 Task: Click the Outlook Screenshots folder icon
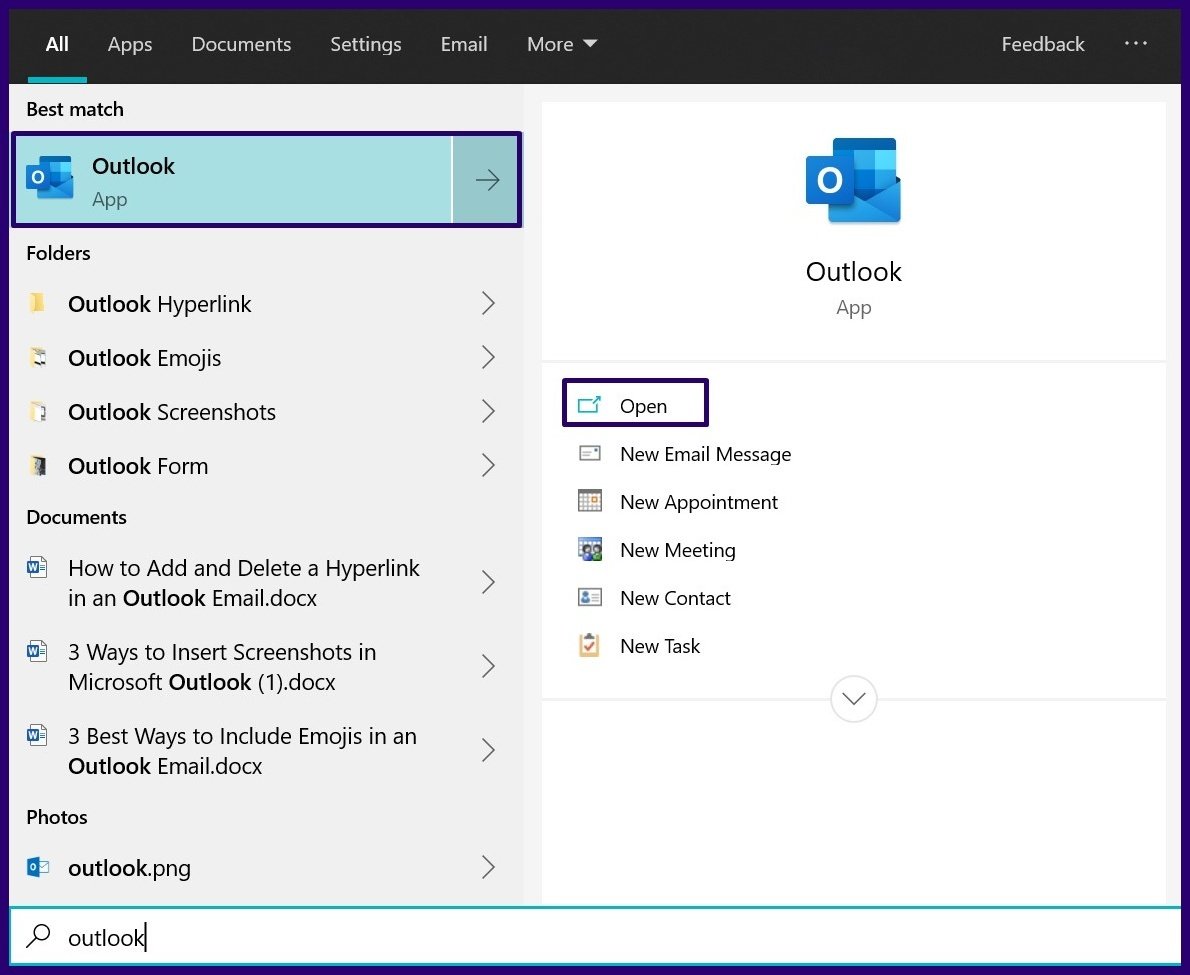click(37, 411)
